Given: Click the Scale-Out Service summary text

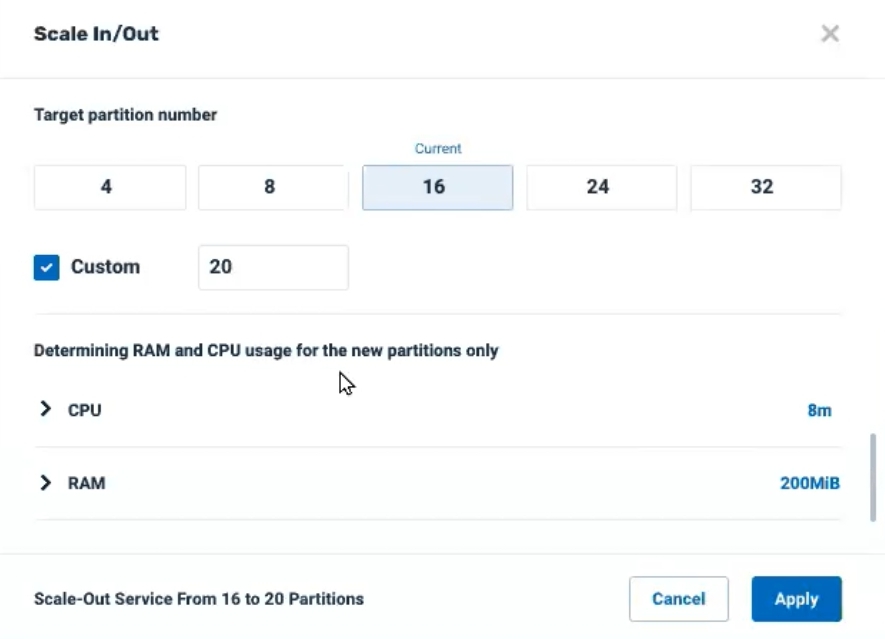Looking at the screenshot, I should tap(199, 599).
